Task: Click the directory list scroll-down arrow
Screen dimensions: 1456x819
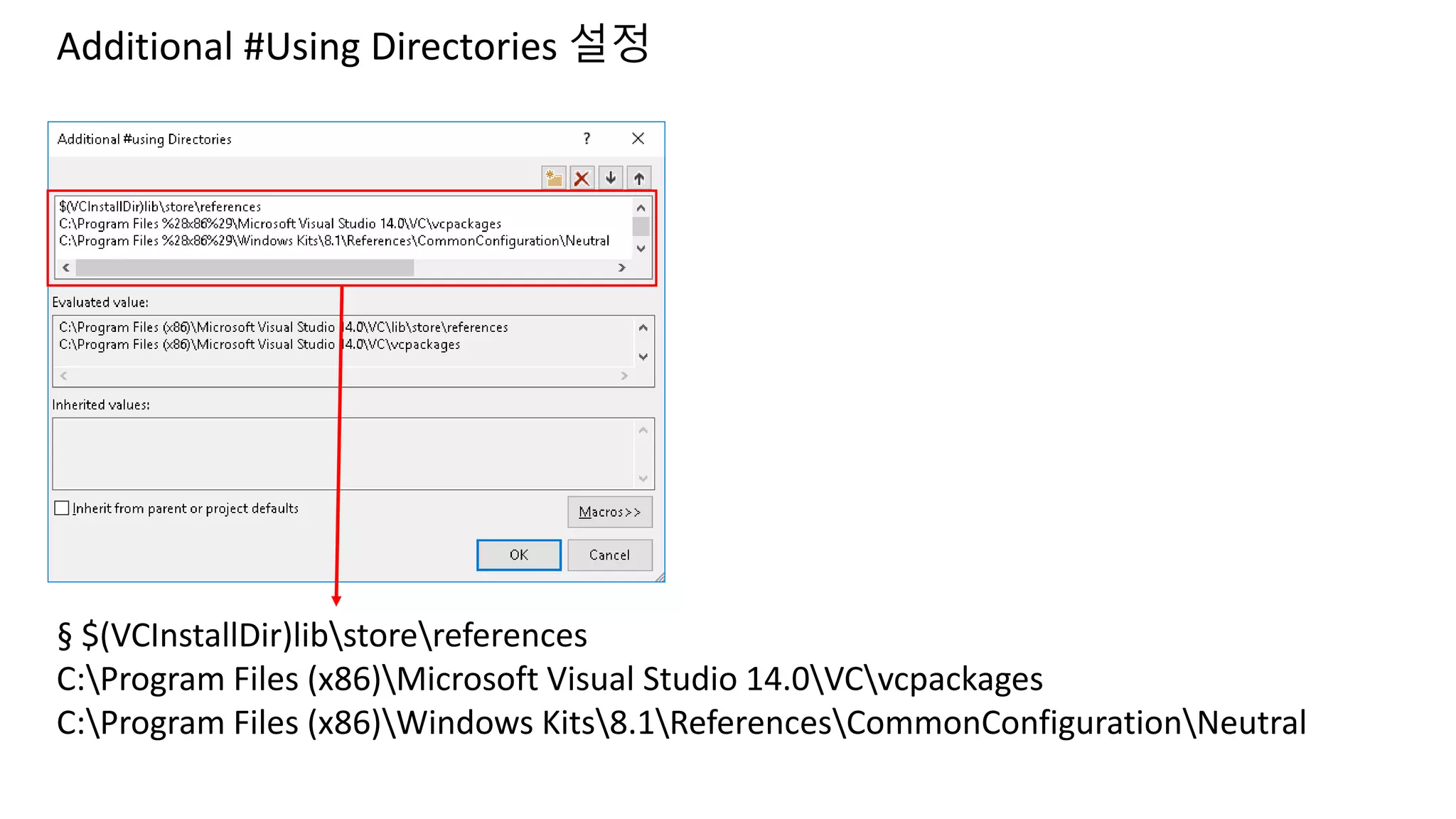Action: pos(641,248)
